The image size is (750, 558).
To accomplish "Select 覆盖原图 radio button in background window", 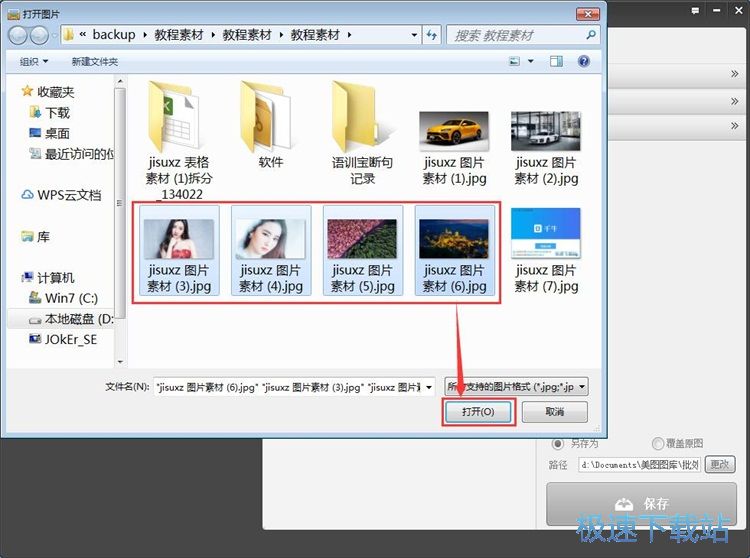I will (658, 443).
